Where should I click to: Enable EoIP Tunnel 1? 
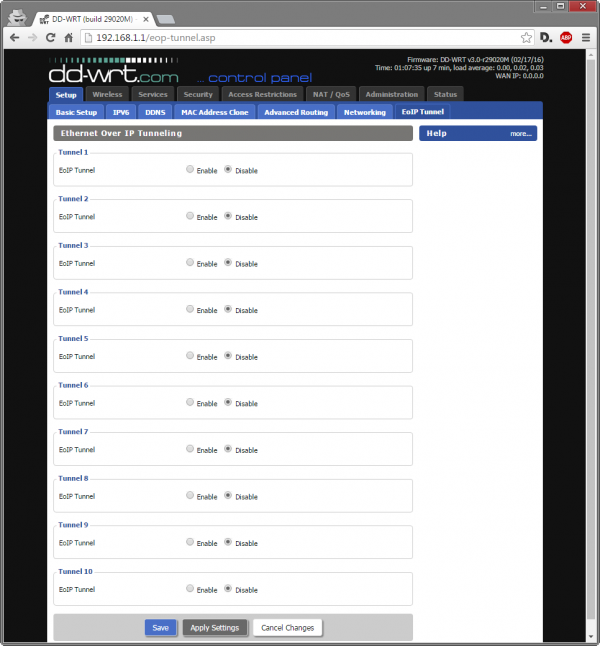tap(190, 170)
